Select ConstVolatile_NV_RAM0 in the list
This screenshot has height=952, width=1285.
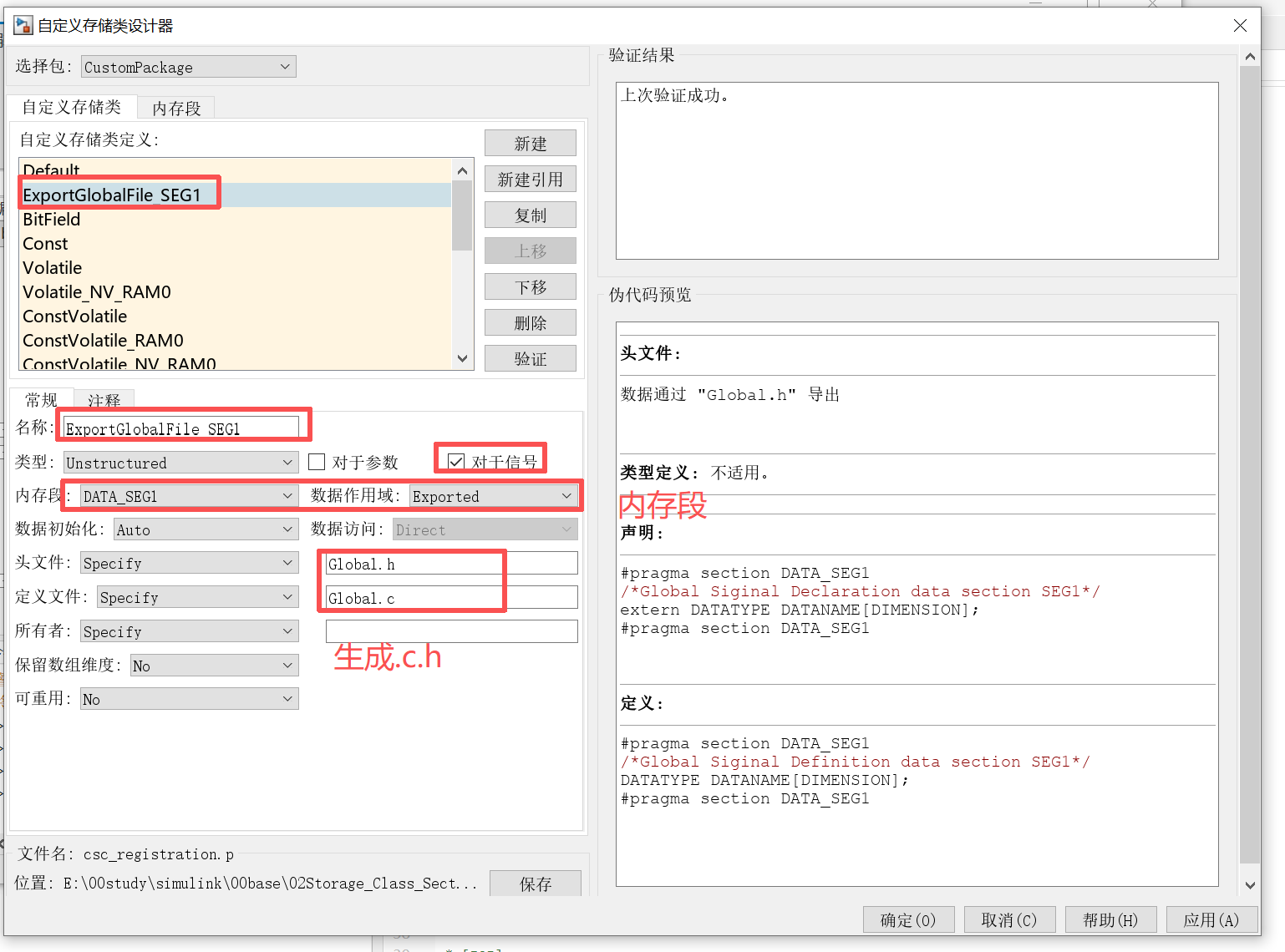(235, 363)
